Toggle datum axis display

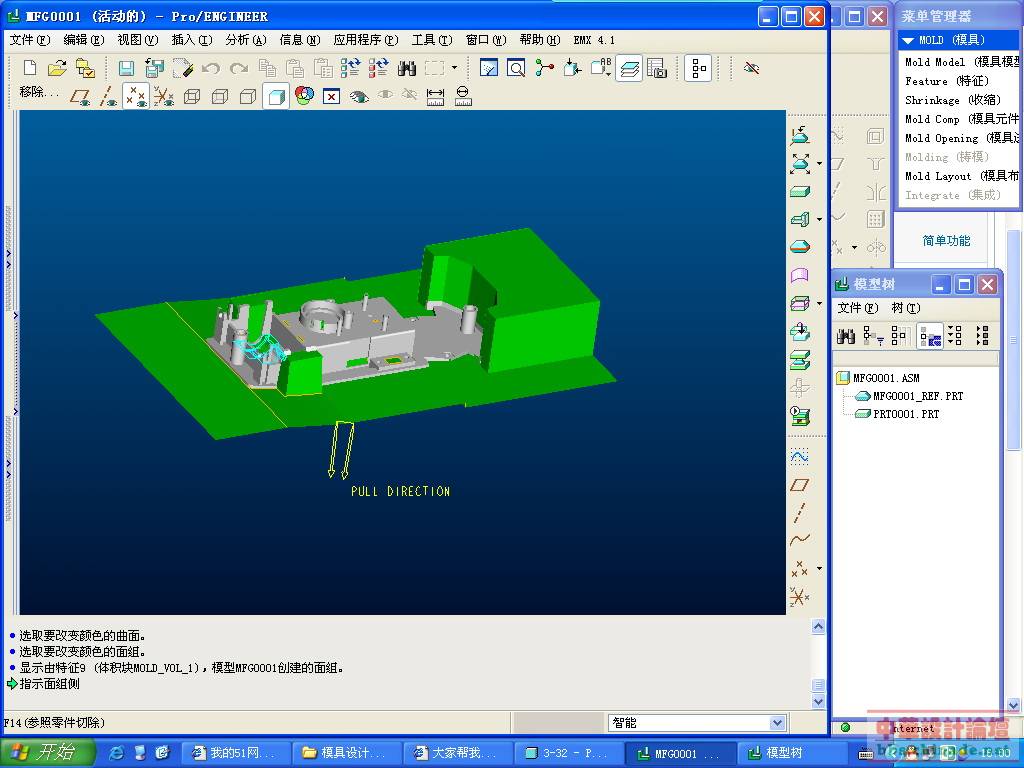tap(108, 96)
